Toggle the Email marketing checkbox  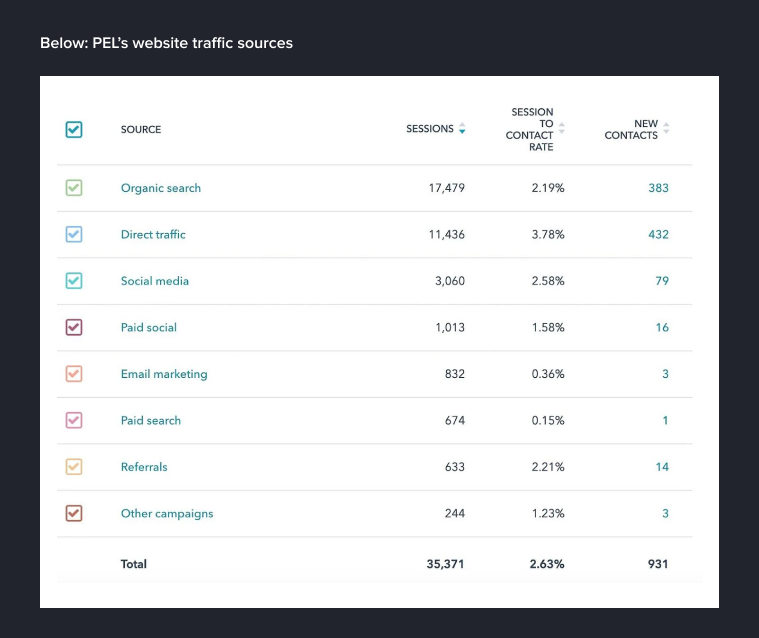(74, 374)
